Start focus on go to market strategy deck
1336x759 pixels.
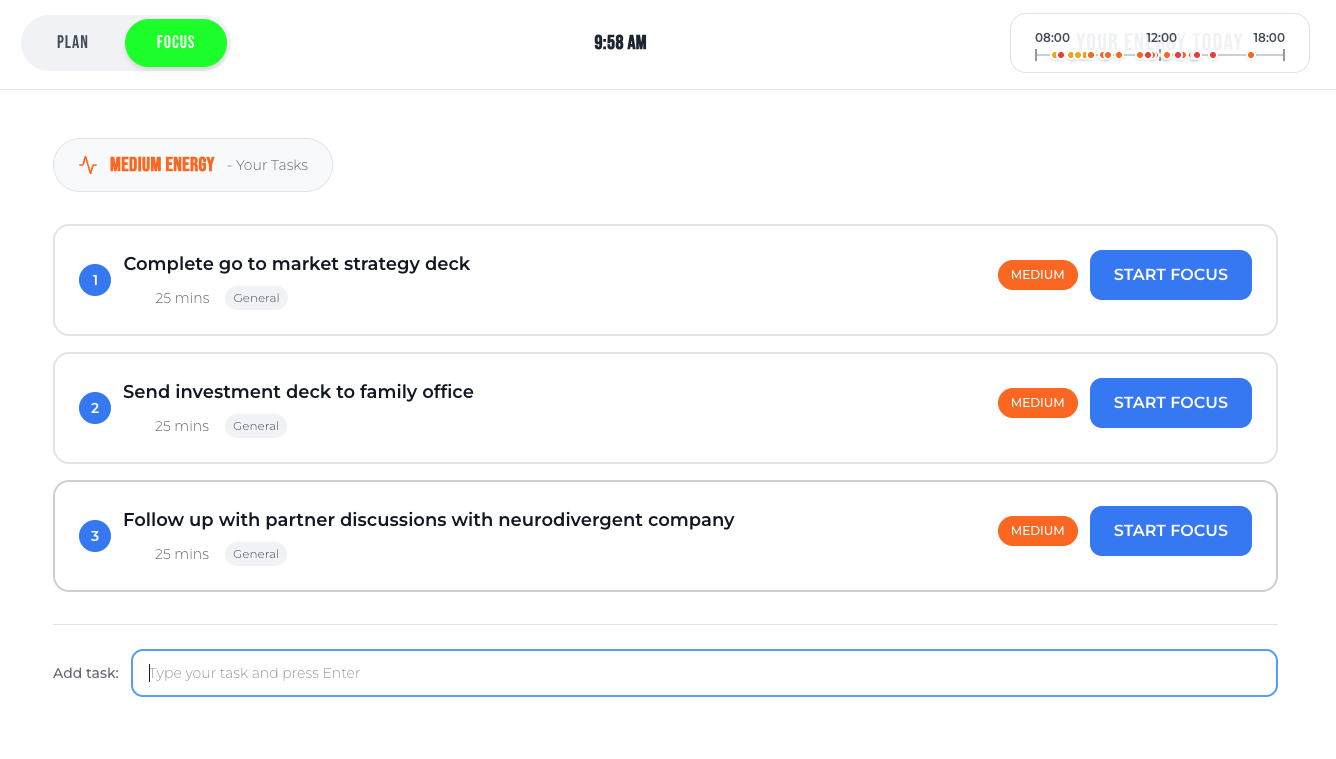coord(1170,275)
